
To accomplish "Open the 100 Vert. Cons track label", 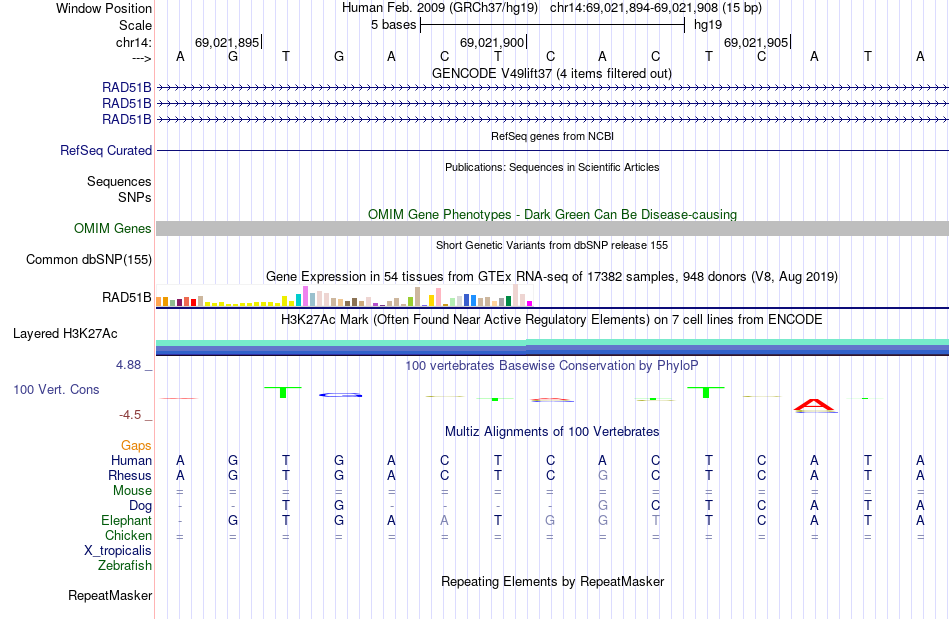I will tap(56, 389).
